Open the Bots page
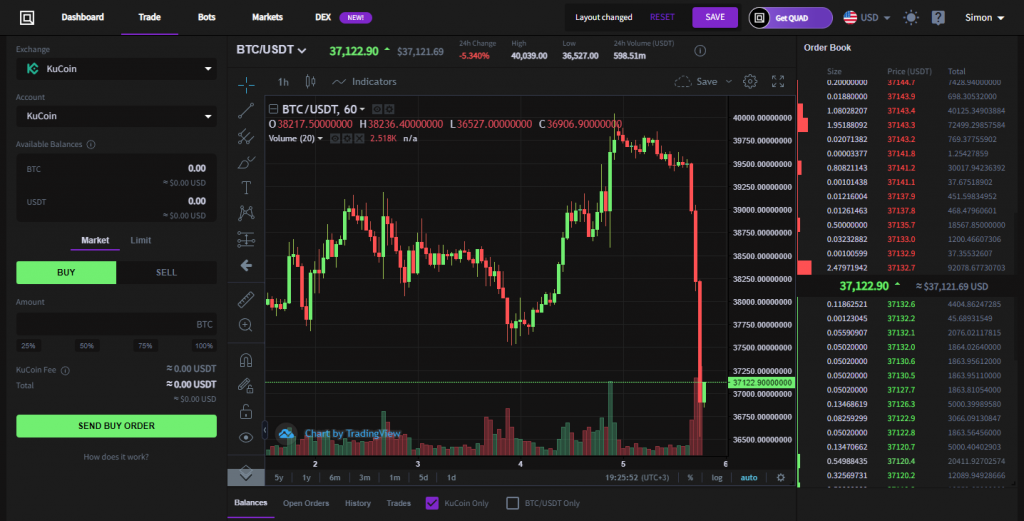Viewport: 1024px width, 521px height. pyautogui.click(x=206, y=17)
